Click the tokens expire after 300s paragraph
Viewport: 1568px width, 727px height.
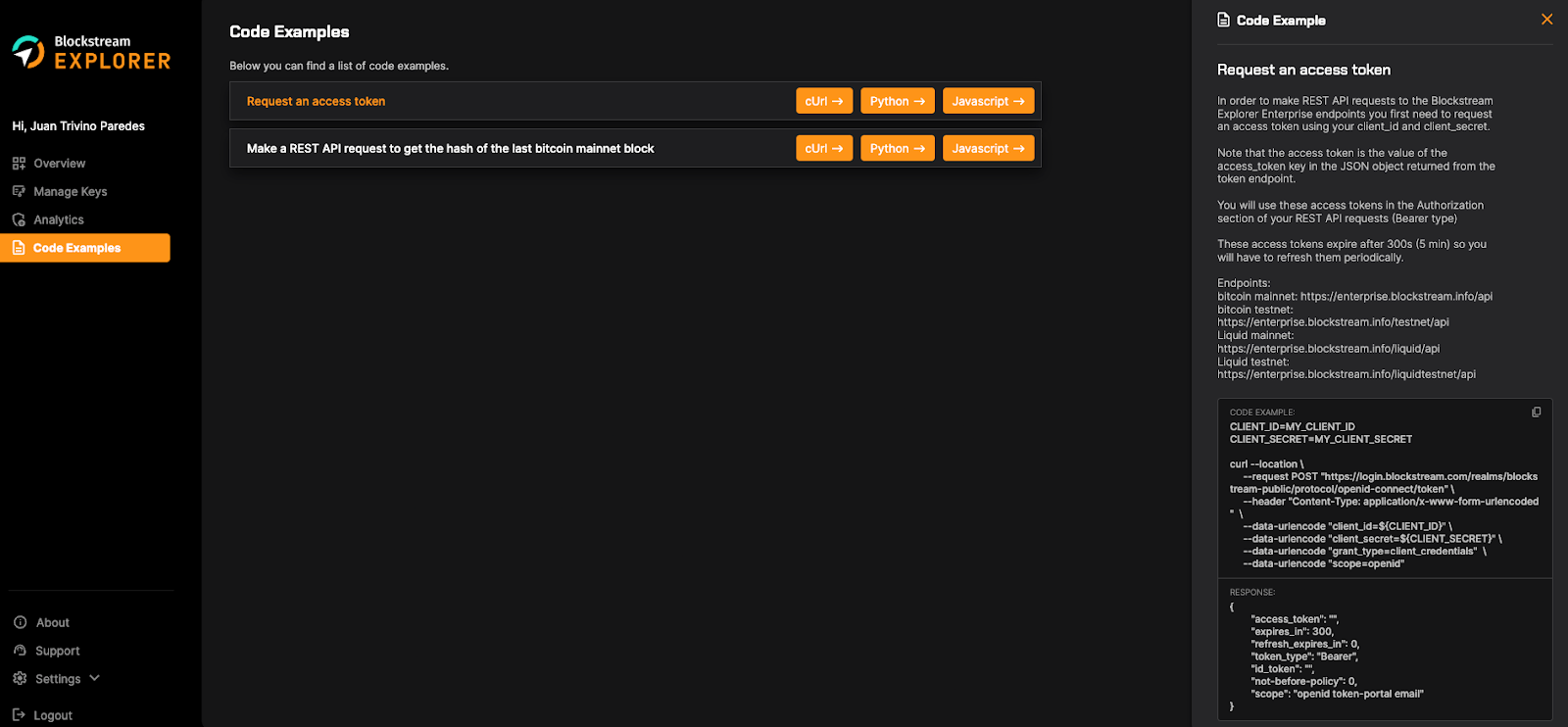coord(1352,251)
